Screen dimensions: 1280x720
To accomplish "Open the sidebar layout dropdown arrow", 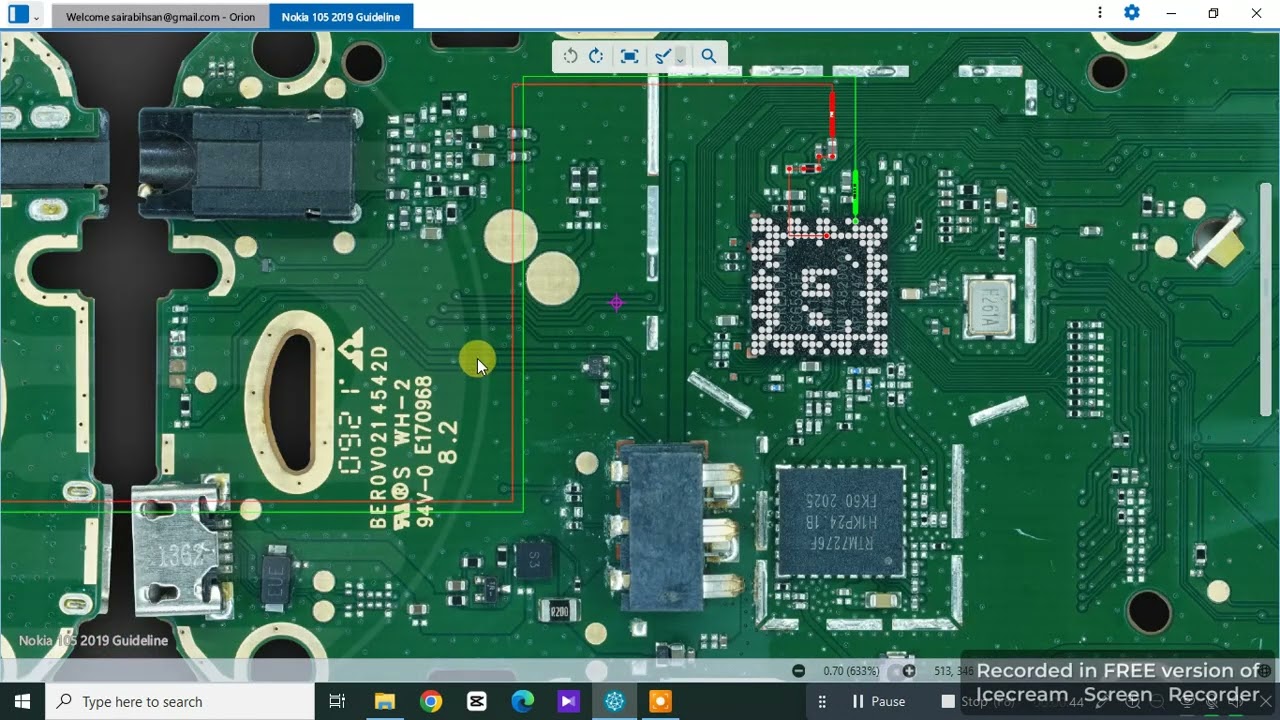I will [36, 17].
